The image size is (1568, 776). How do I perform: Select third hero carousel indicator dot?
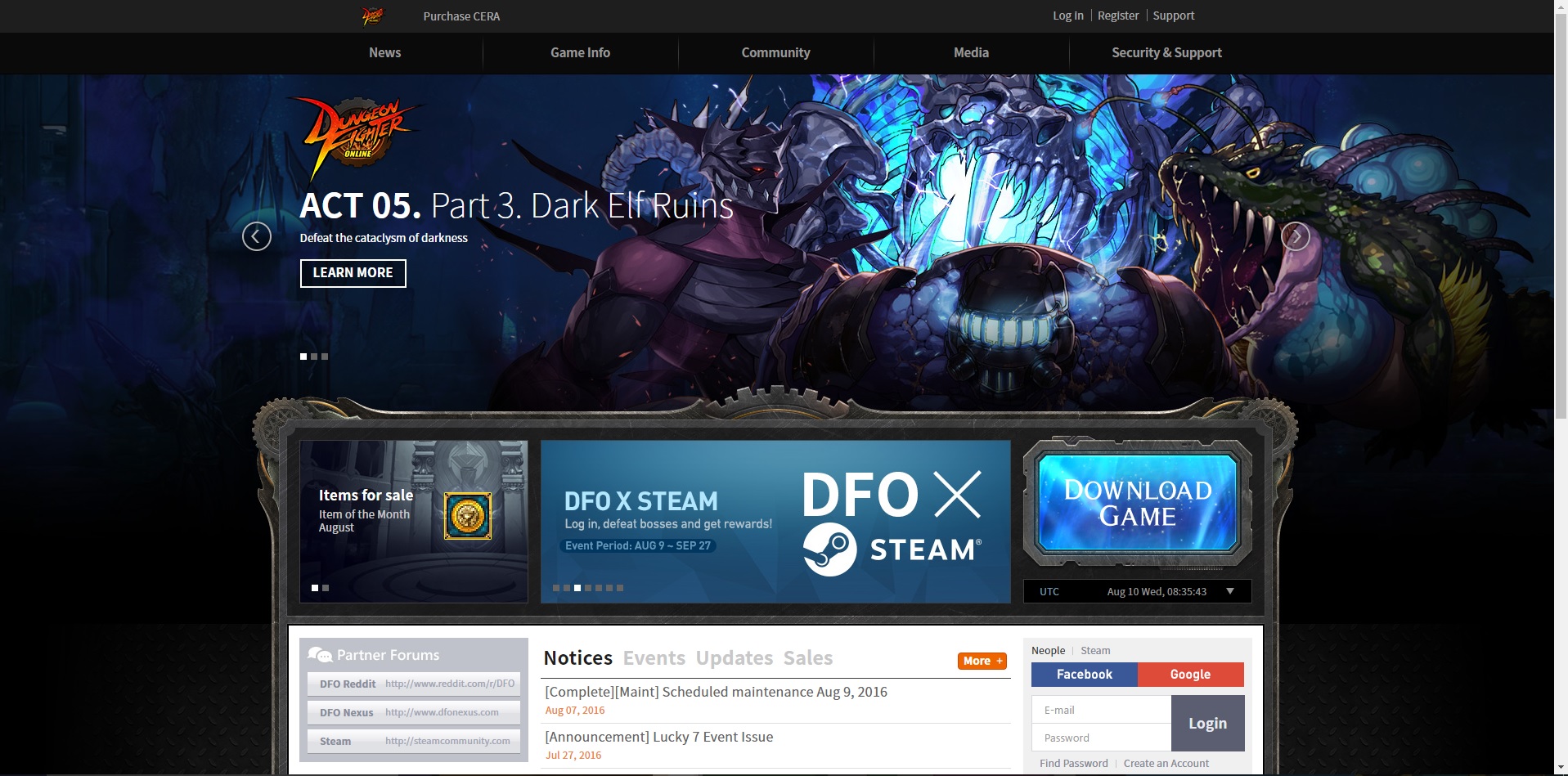point(325,357)
